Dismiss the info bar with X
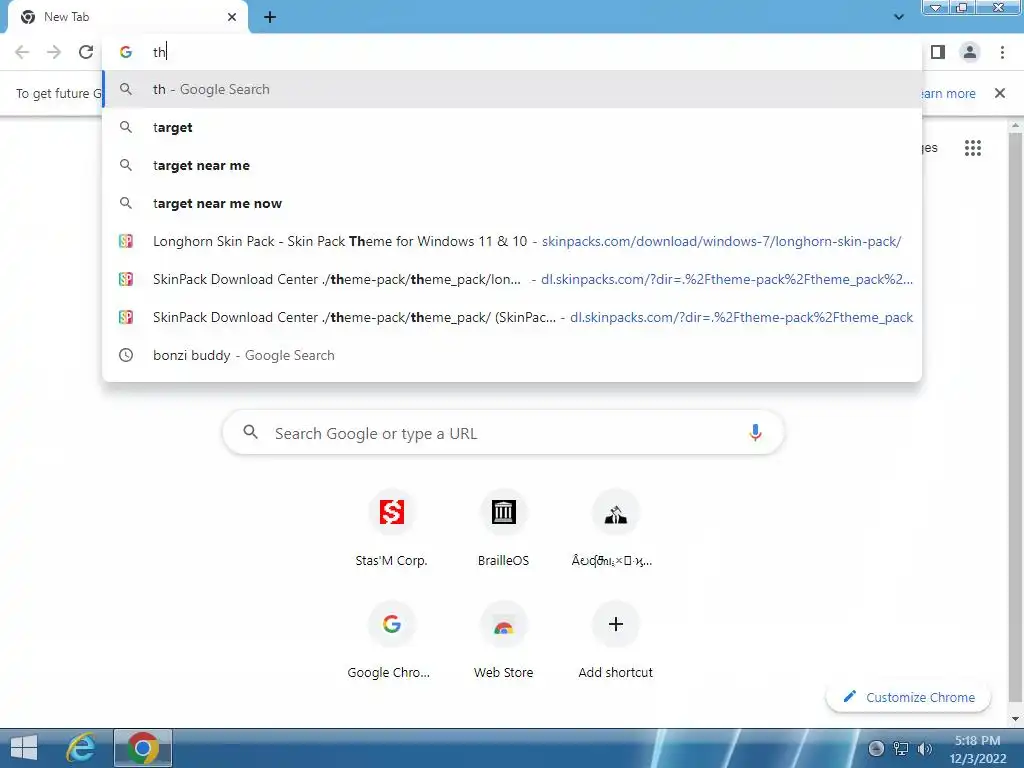Viewport: 1024px width, 768px height. click(1000, 93)
